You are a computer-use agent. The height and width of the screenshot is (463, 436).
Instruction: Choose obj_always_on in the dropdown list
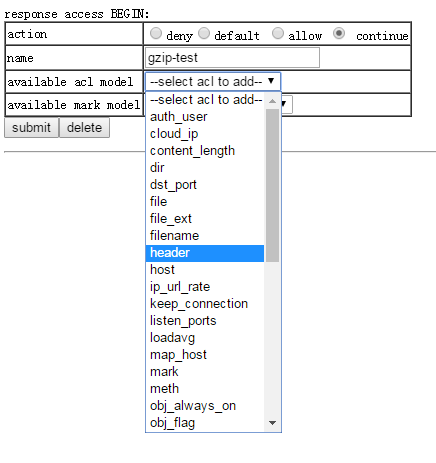click(205, 406)
